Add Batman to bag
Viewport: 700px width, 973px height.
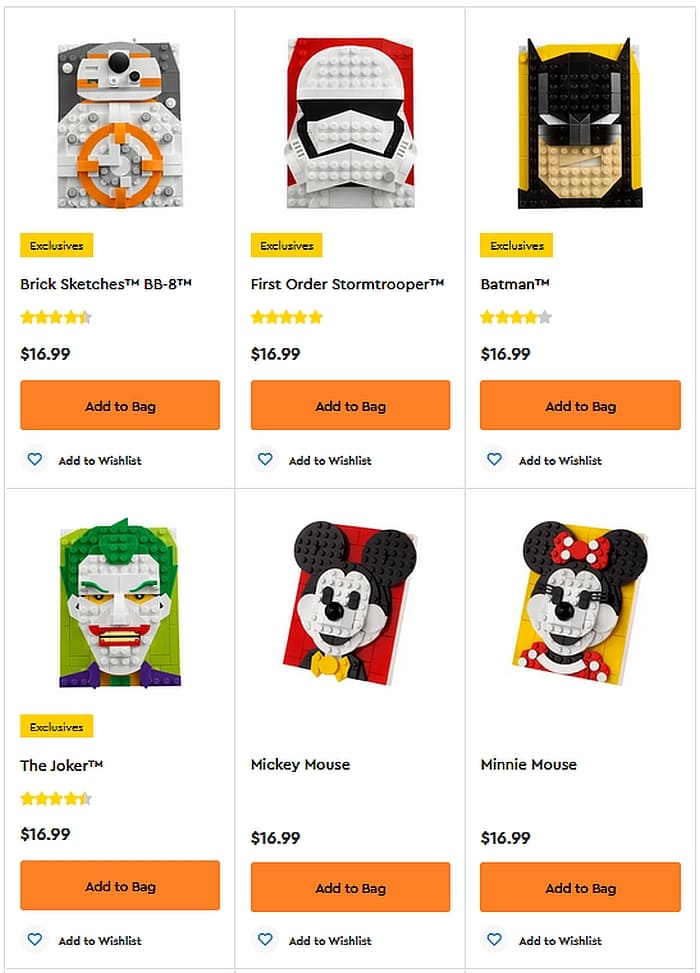tap(580, 406)
